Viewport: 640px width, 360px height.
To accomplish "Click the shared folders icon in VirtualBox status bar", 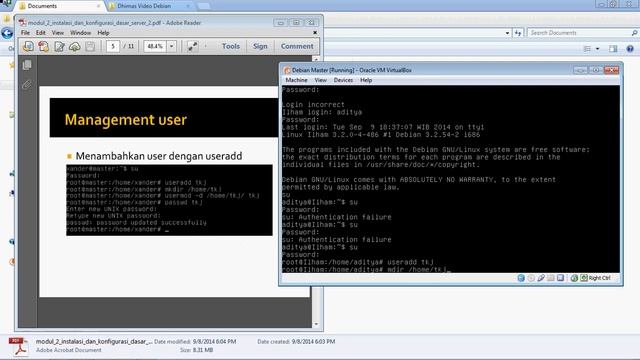I will [x=551, y=278].
